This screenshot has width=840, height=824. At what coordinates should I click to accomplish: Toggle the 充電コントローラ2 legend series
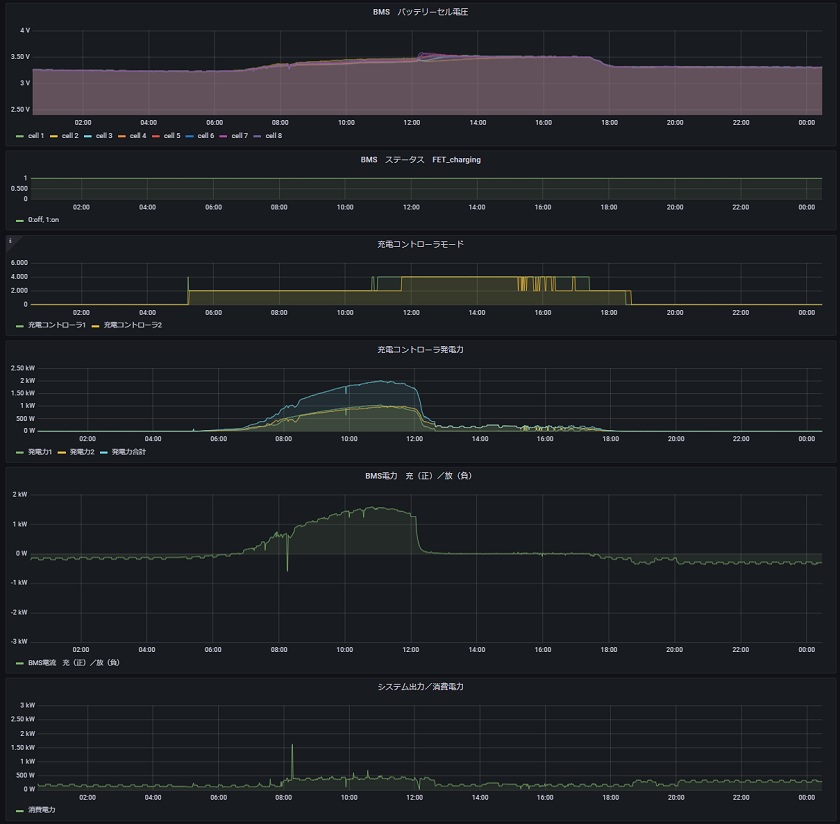[x=132, y=325]
